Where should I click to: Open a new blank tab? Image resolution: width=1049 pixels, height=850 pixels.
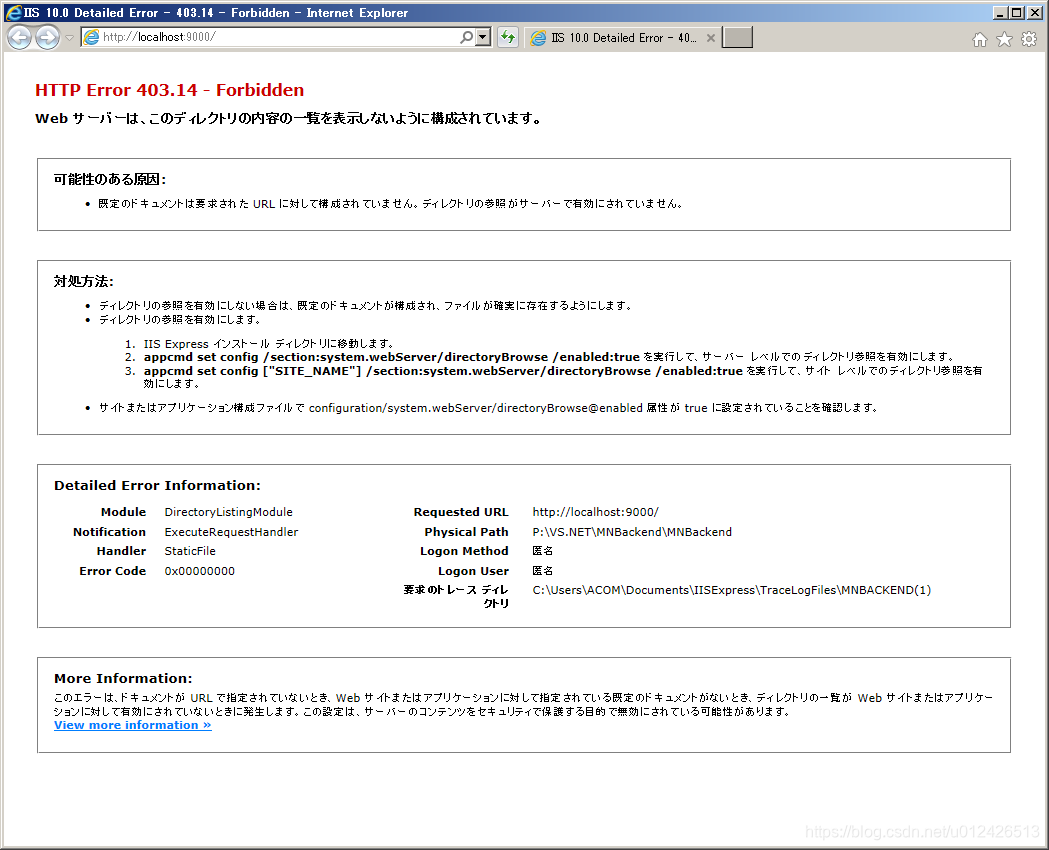[738, 37]
